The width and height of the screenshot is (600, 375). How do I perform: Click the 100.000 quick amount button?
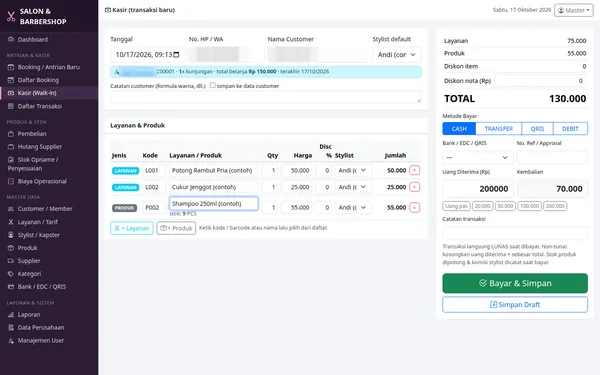coord(530,206)
